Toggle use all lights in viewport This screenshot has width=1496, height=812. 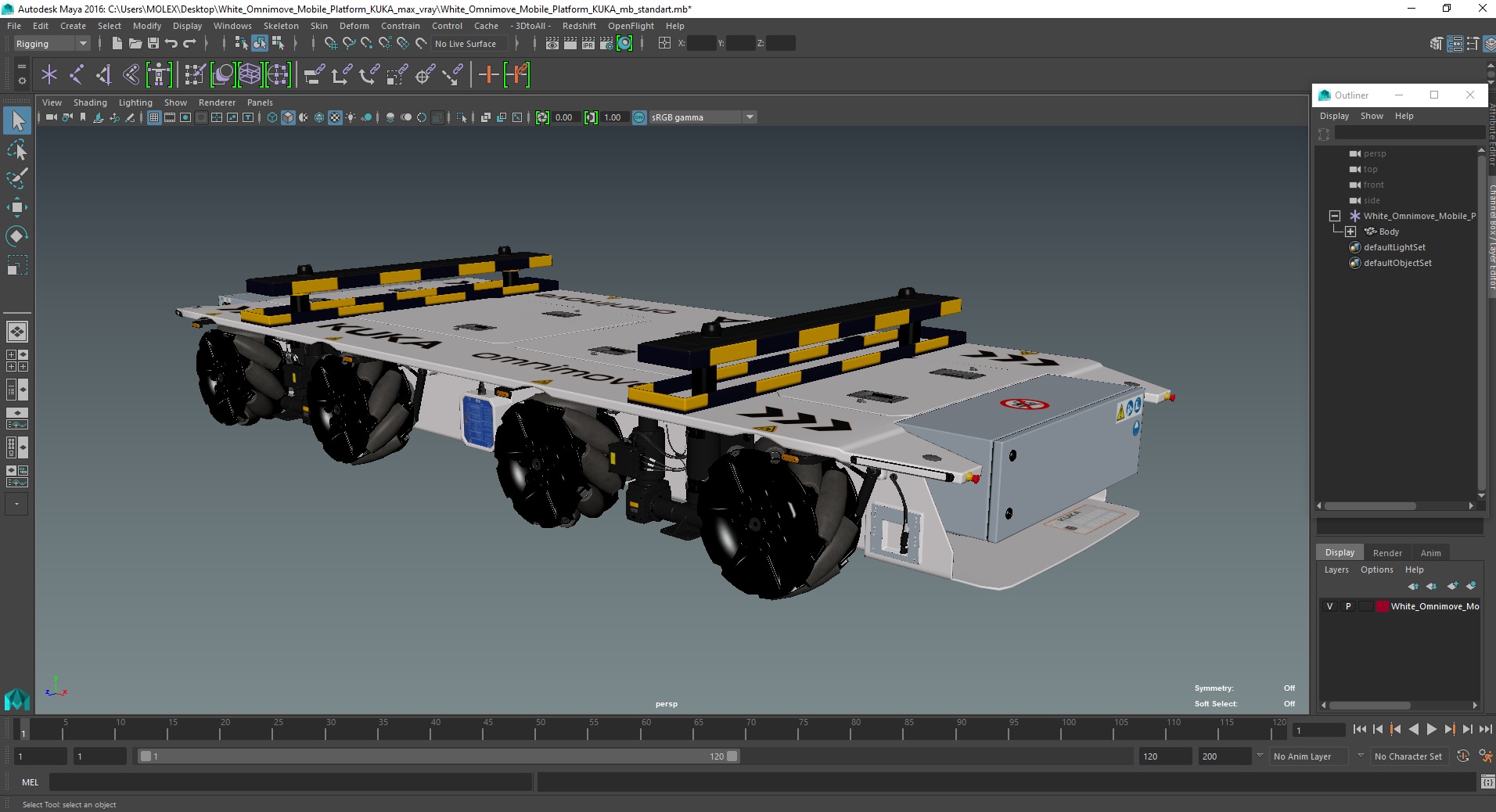pos(351,117)
